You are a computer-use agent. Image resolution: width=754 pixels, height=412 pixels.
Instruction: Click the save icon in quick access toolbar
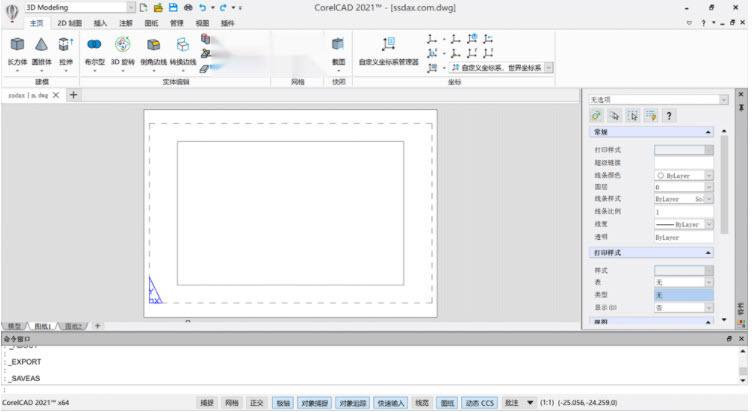coord(173,7)
